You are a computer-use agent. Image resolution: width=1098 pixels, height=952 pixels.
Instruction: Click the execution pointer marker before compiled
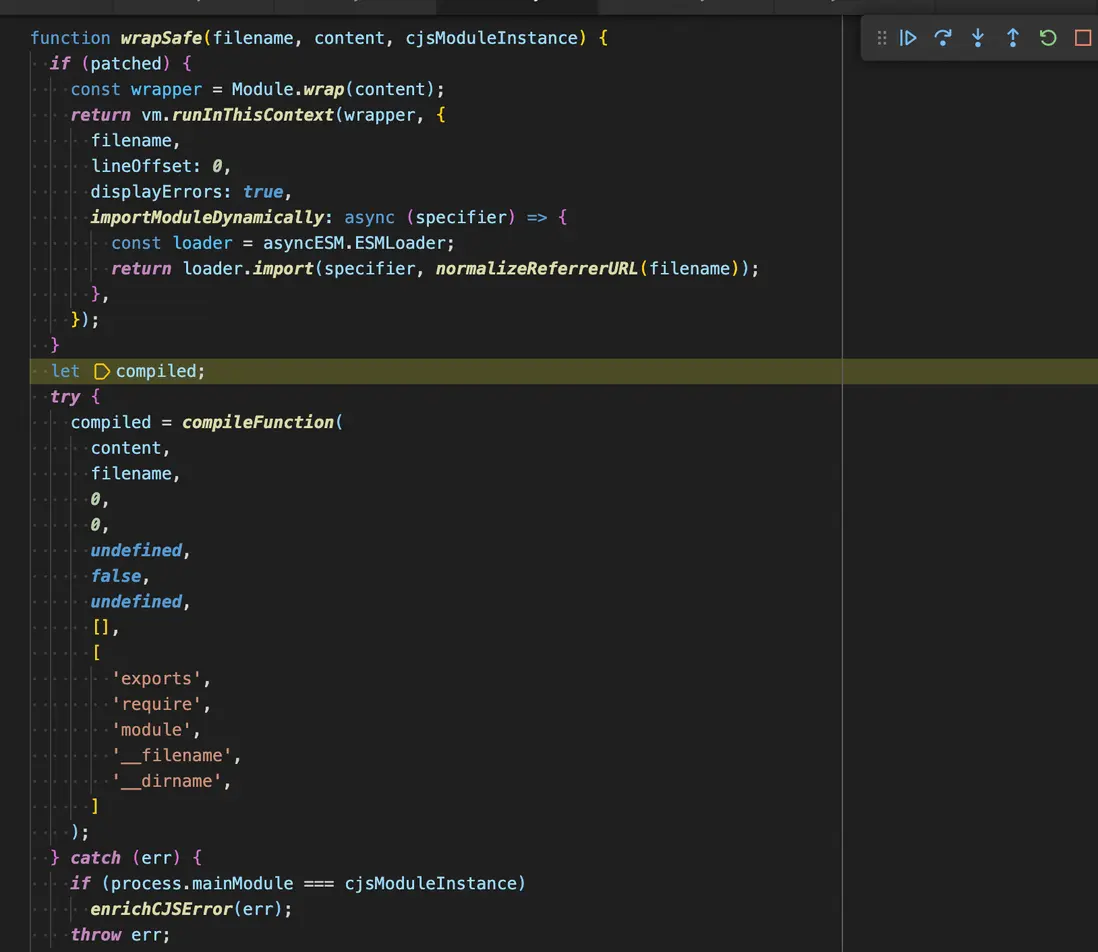(x=101, y=371)
